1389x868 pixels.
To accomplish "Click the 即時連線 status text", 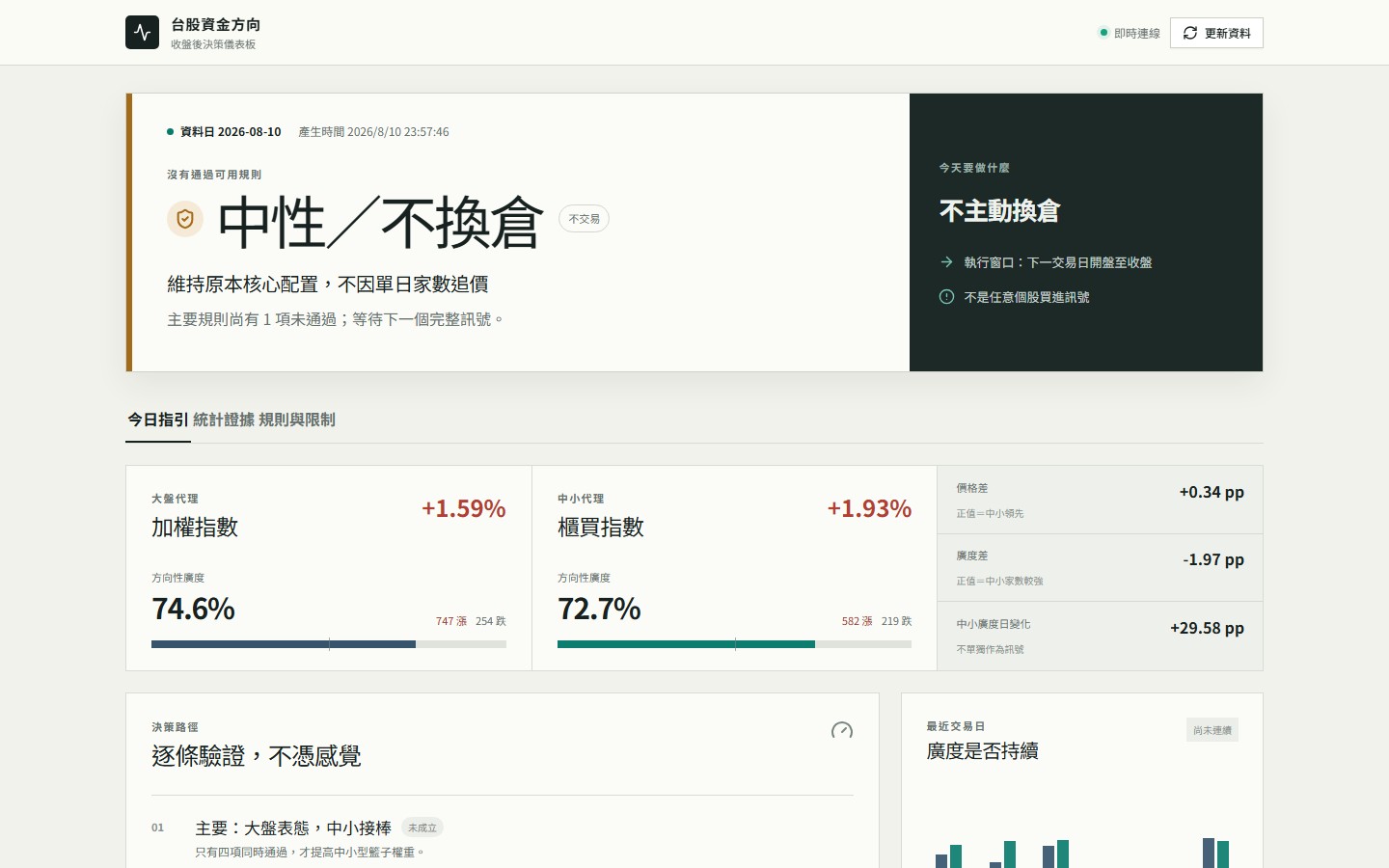I will (1137, 33).
